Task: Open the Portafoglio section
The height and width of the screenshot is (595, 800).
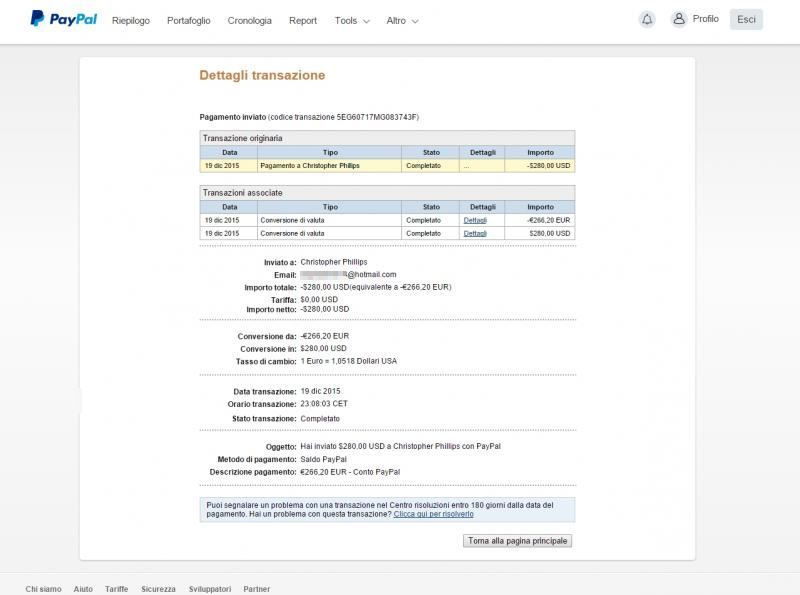Action: (189, 20)
